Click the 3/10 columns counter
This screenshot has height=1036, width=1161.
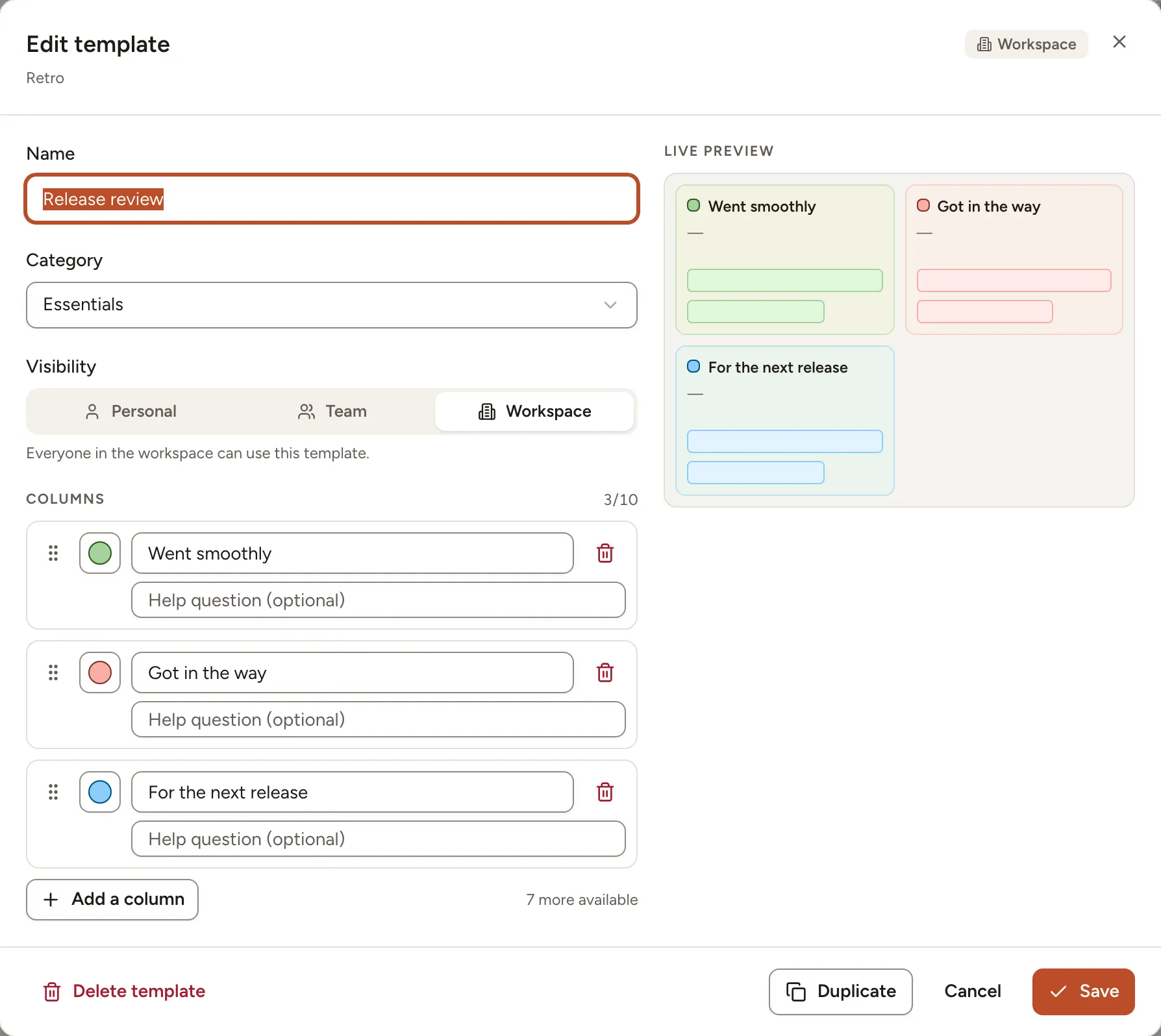(x=621, y=500)
